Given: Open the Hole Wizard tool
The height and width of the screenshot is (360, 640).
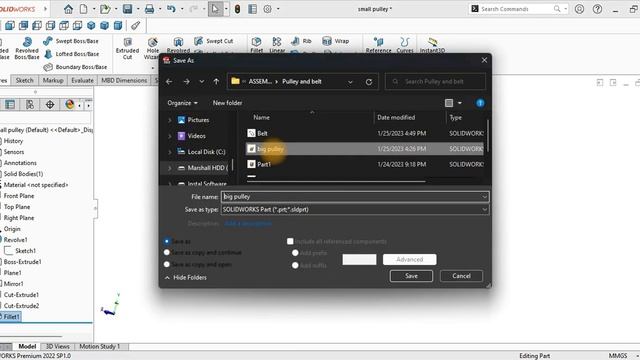Looking at the screenshot, I should click(153, 48).
